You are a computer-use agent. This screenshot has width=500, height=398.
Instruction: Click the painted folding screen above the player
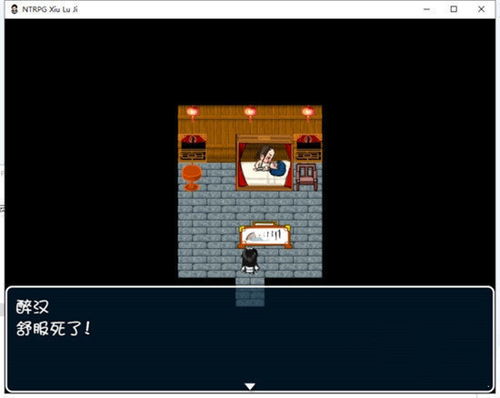point(265,235)
